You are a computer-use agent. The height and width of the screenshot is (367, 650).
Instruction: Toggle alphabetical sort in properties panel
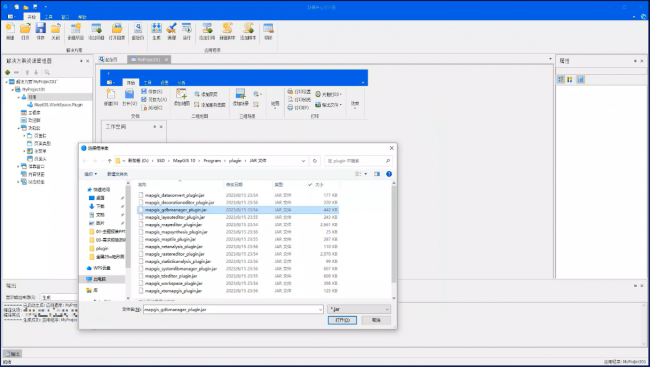pos(570,79)
